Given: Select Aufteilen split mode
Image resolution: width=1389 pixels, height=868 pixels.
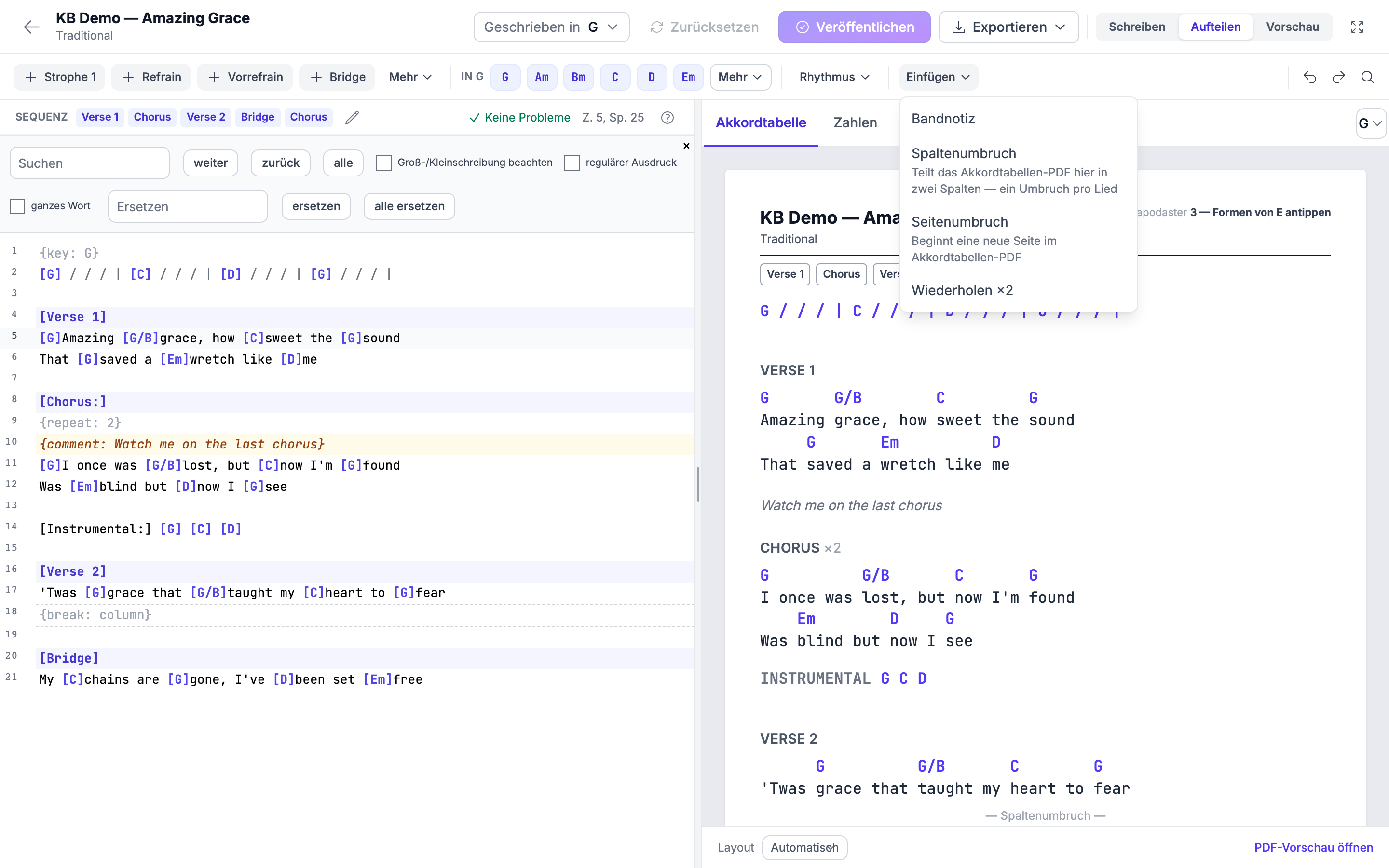Looking at the screenshot, I should click(x=1216, y=27).
